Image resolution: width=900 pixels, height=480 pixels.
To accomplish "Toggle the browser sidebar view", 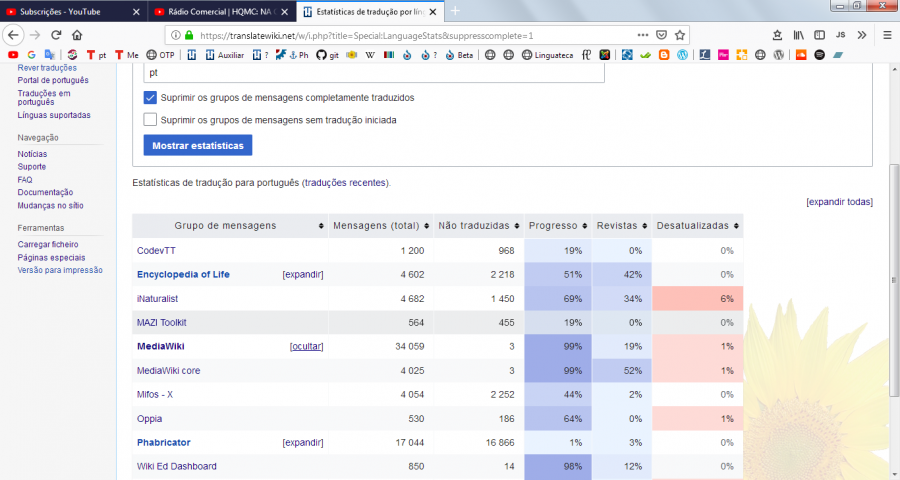I will (x=820, y=35).
